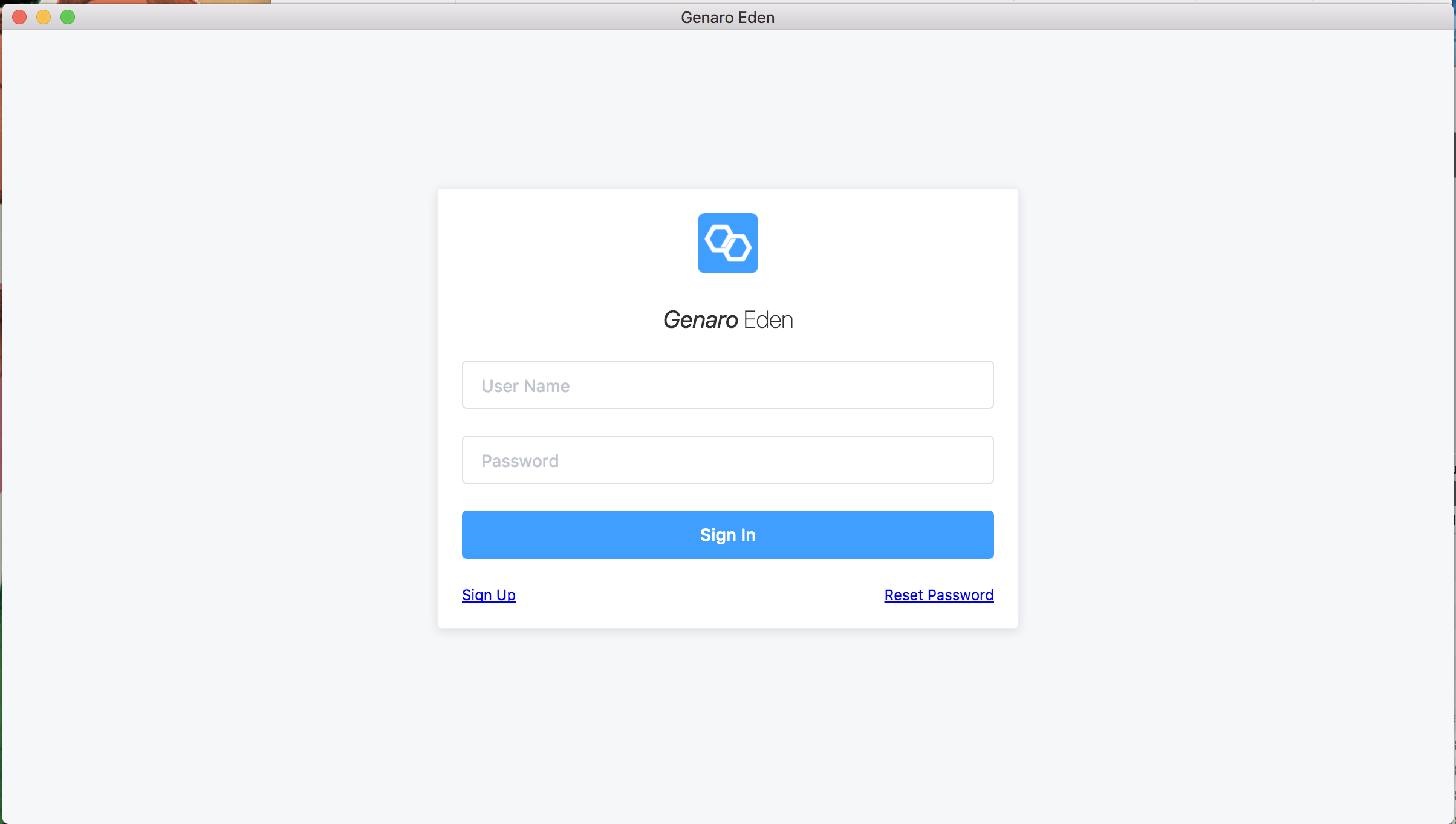This screenshot has height=824, width=1456.
Task: Click the Sign In button
Action: (728, 535)
